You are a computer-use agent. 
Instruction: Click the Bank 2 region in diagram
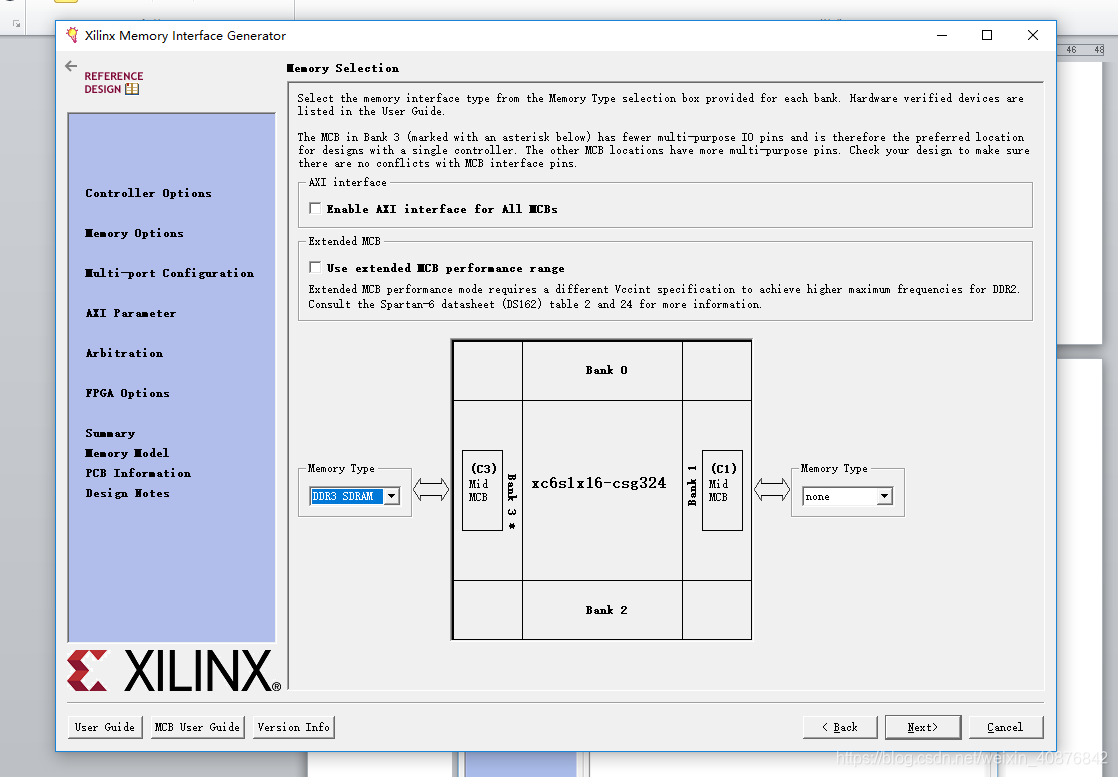click(x=602, y=610)
